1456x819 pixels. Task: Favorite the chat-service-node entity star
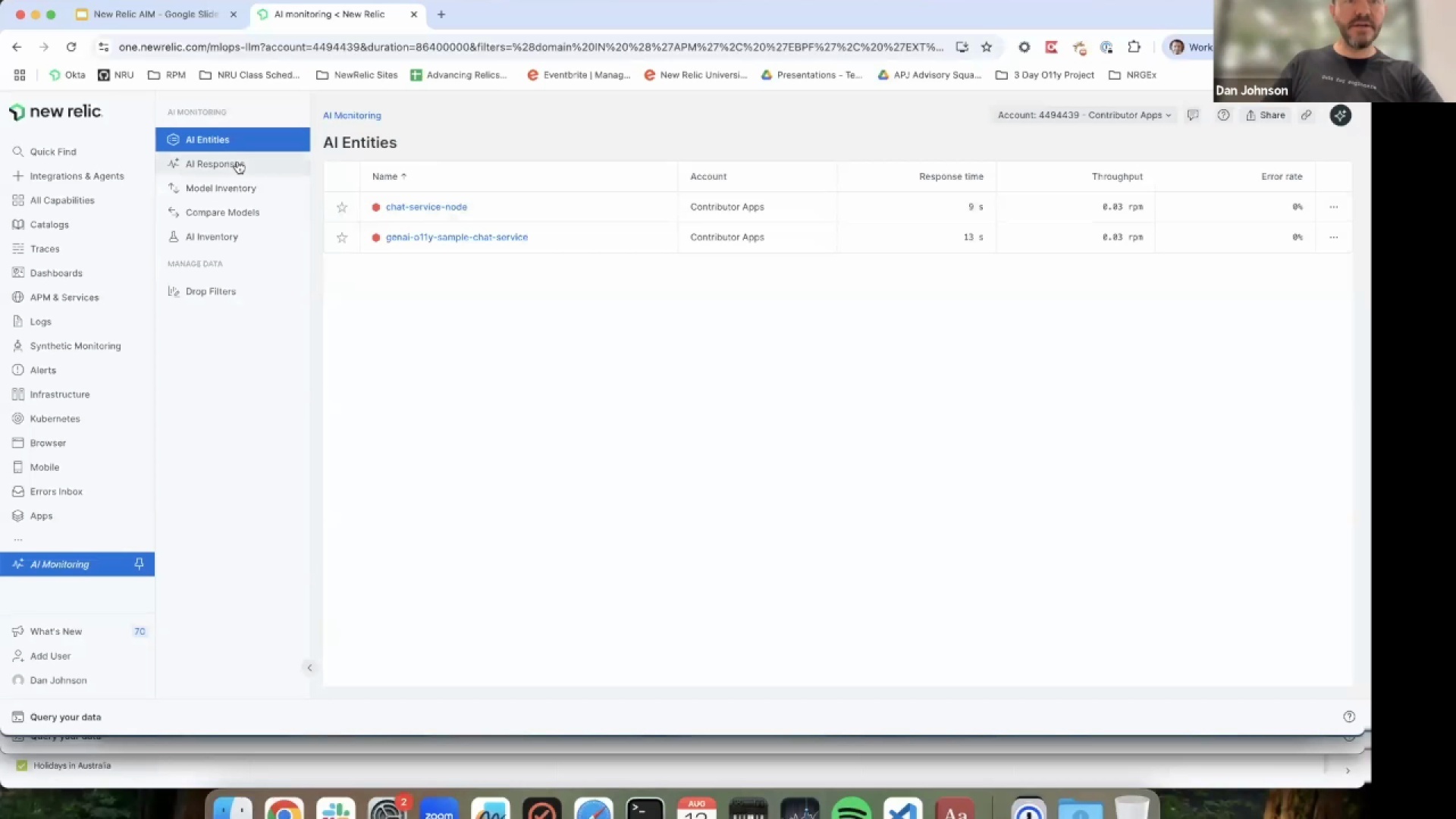coord(342,207)
